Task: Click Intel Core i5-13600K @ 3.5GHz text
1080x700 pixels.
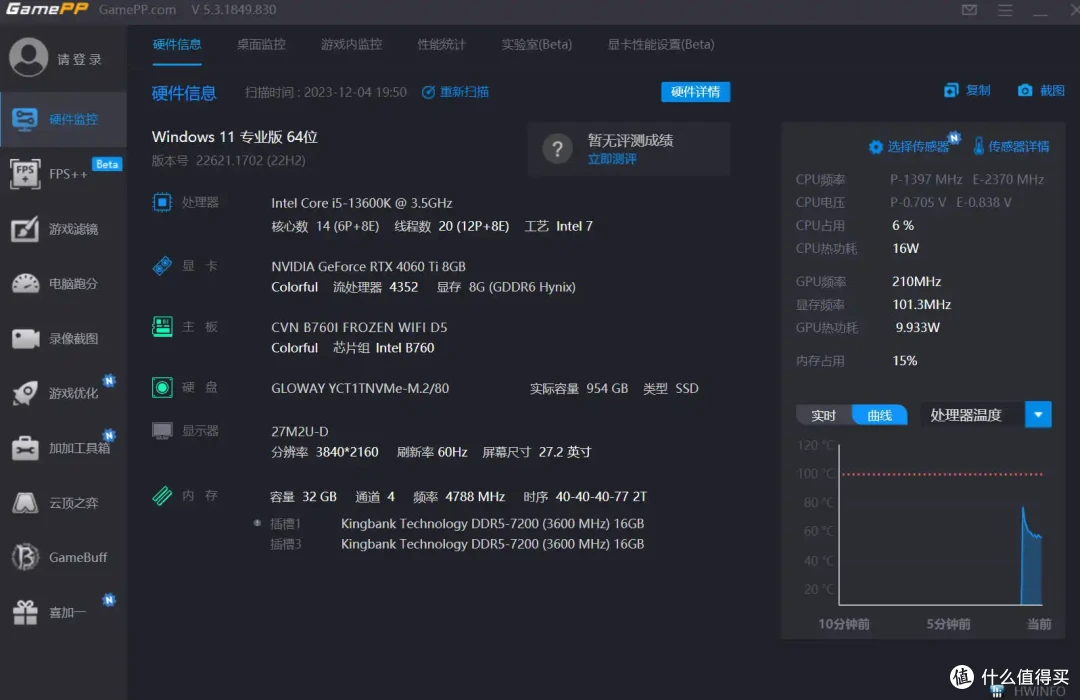Action: [x=362, y=203]
